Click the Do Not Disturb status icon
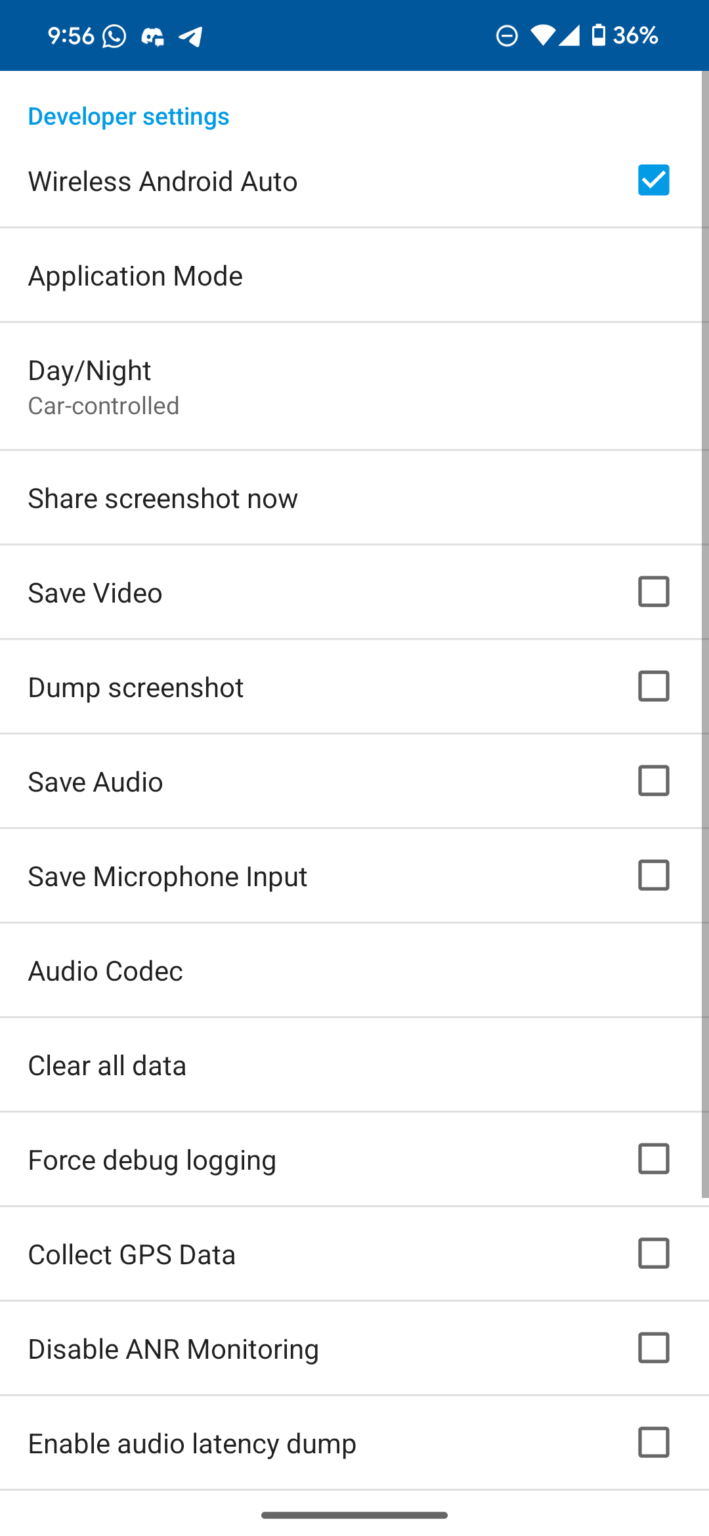Viewport: 709px width, 1536px height. tap(506, 35)
